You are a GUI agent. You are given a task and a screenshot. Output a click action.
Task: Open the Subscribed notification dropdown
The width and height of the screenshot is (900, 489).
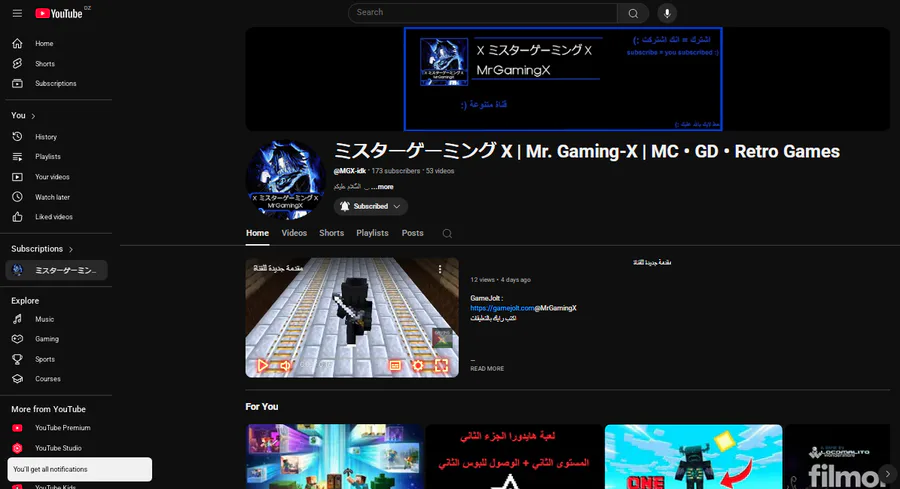pyautogui.click(x=370, y=207)
